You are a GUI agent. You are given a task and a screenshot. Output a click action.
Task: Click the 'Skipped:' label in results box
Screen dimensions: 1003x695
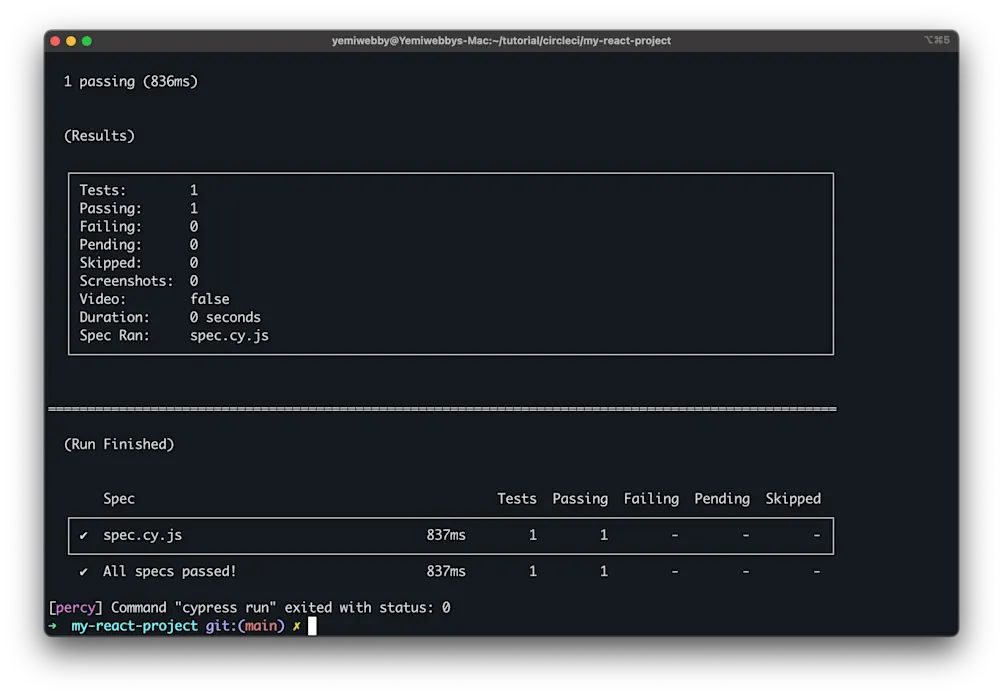(110, 263)
